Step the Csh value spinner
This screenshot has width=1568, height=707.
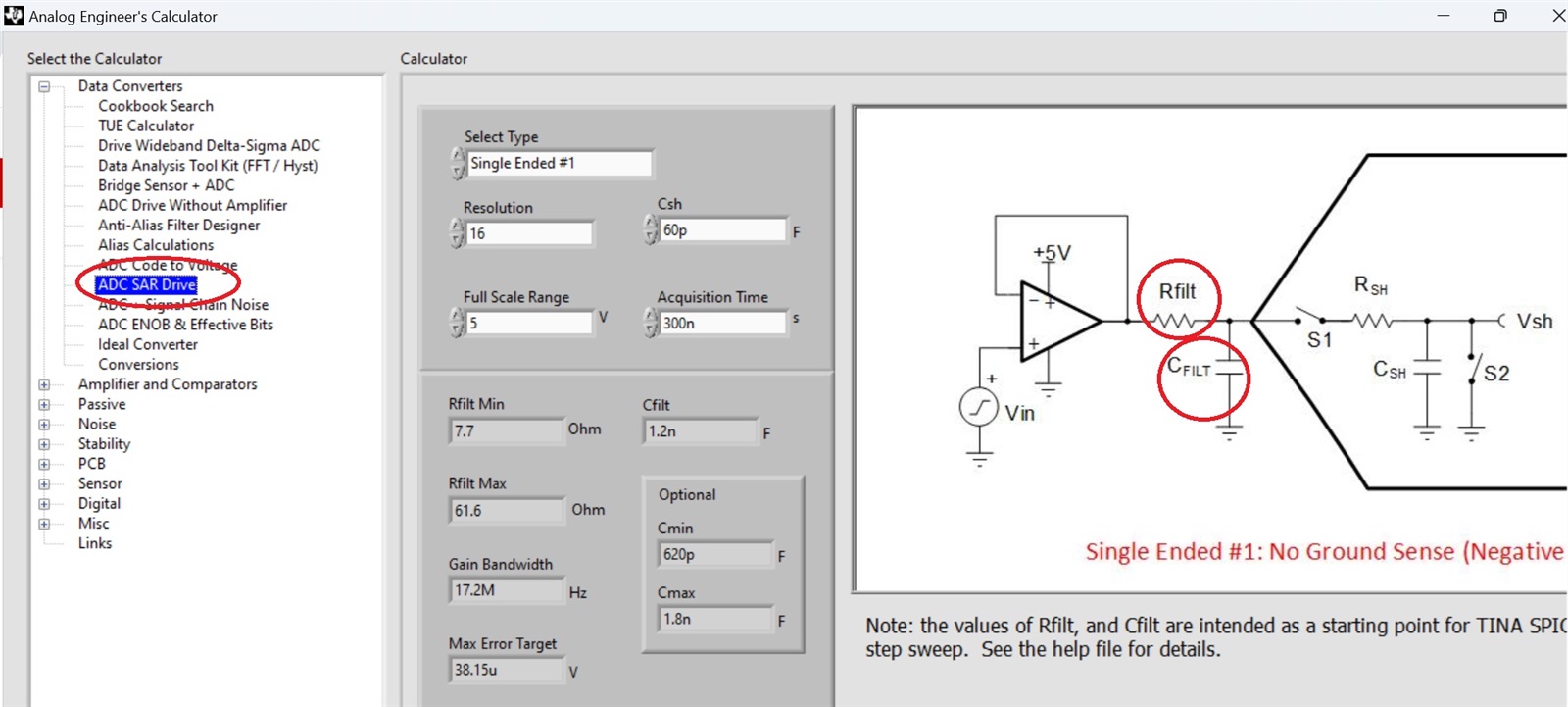pos(652,230)
